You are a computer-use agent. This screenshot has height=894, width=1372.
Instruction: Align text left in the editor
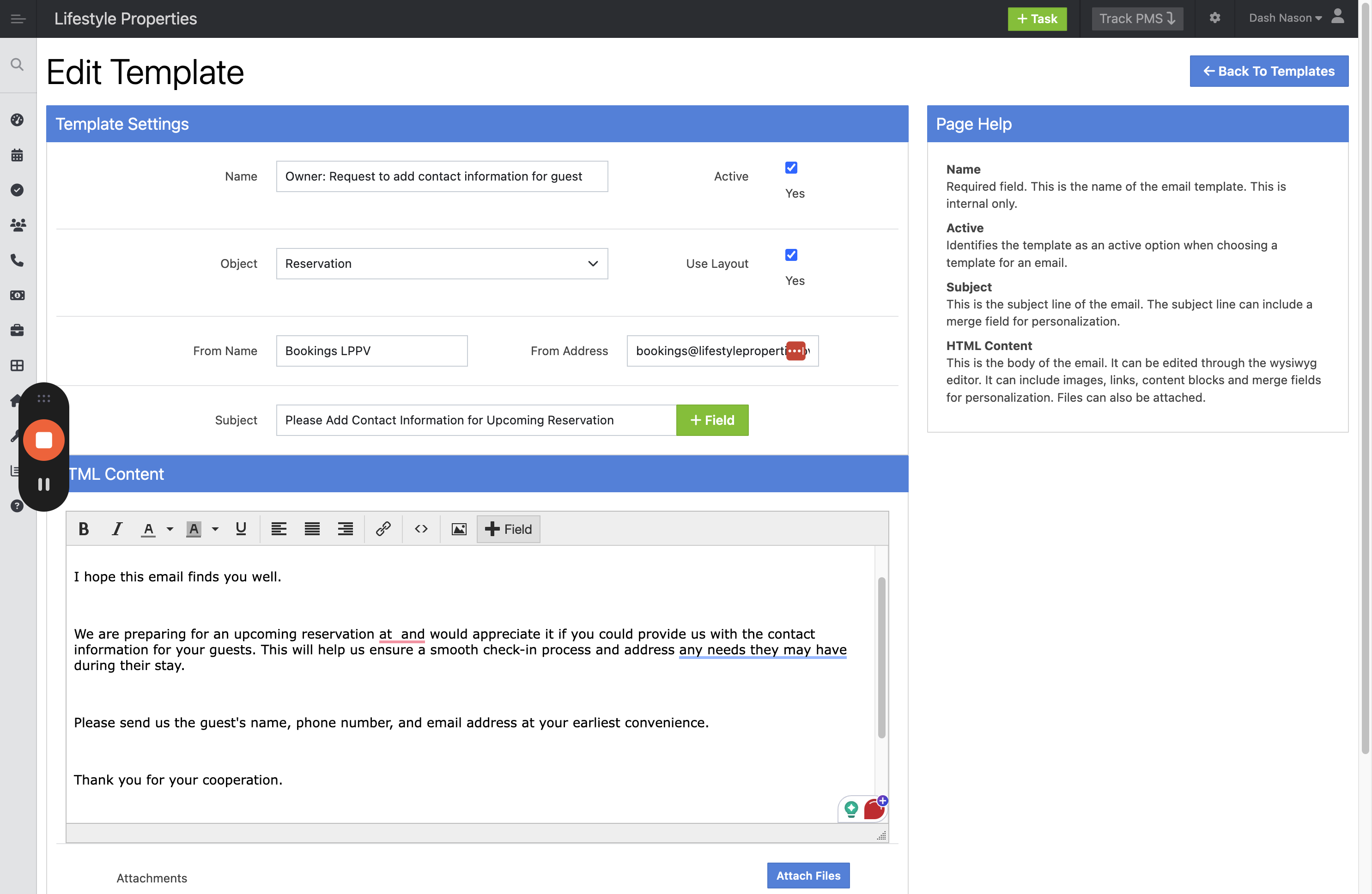click(x=279, y=529)
